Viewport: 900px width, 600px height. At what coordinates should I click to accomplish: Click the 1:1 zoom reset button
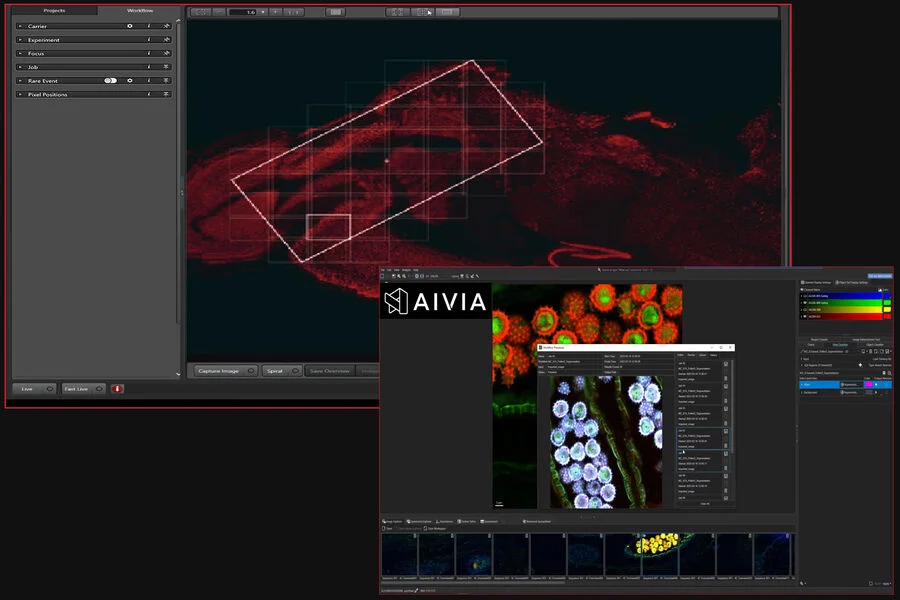pos(294,12)
